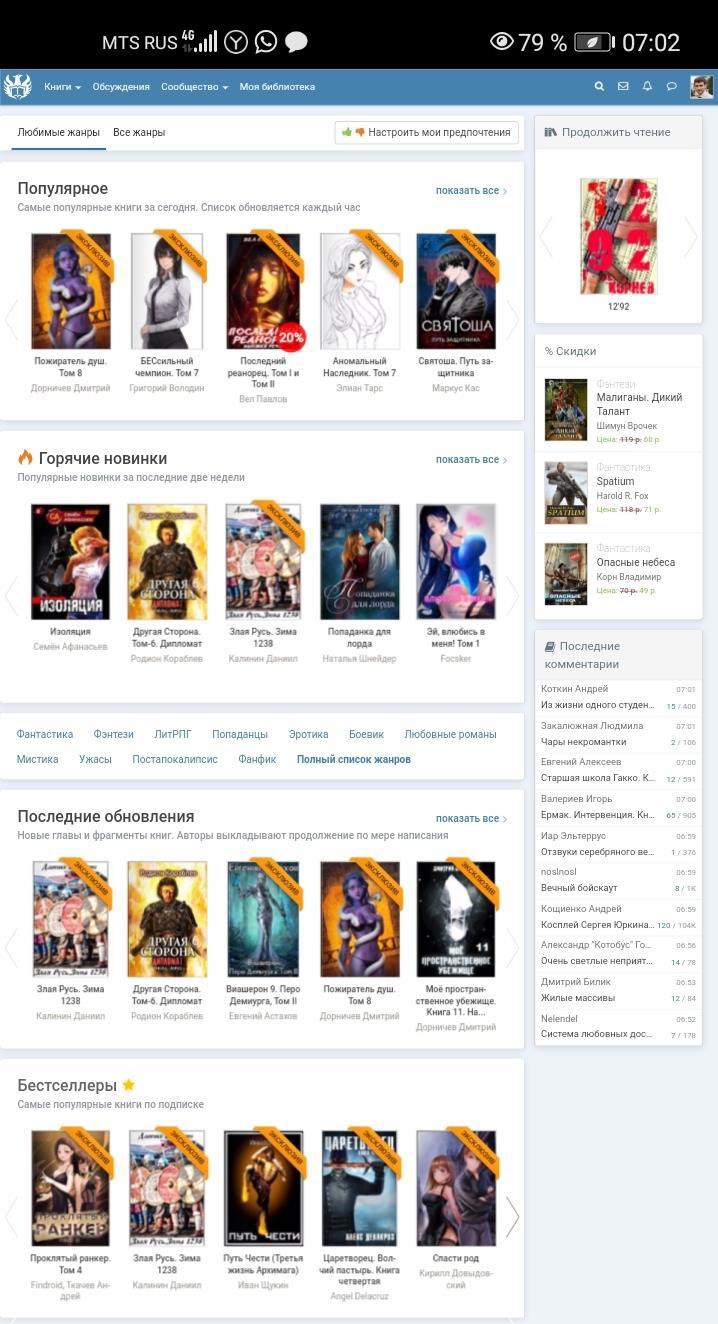
Task: Switch to the Все жанры tab
Action: (x=139, y=132)
